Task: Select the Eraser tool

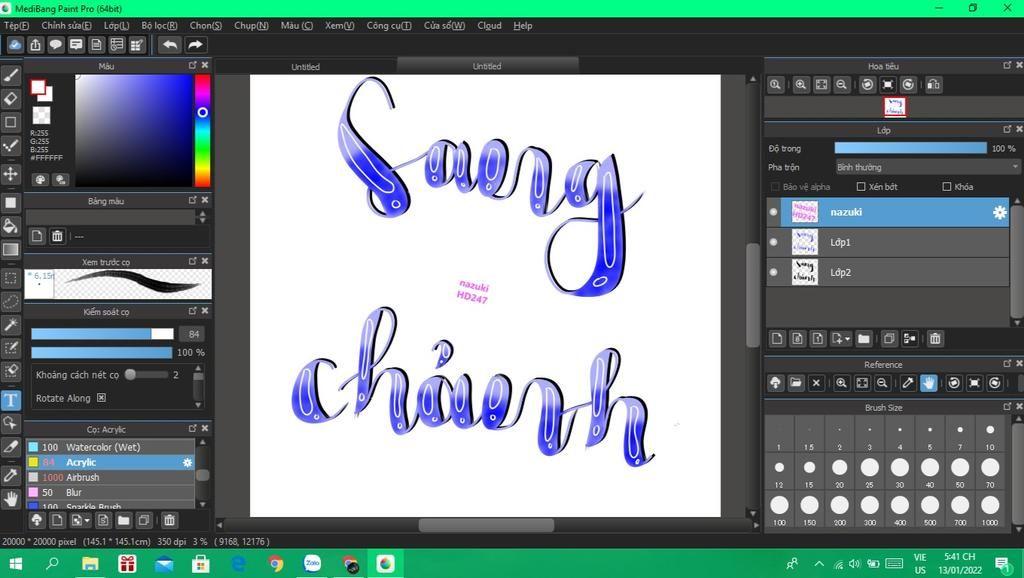Action: point(11,99)
